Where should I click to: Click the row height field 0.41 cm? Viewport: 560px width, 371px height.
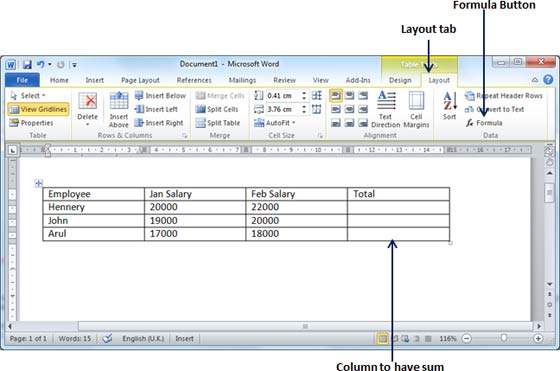(284, 96)
